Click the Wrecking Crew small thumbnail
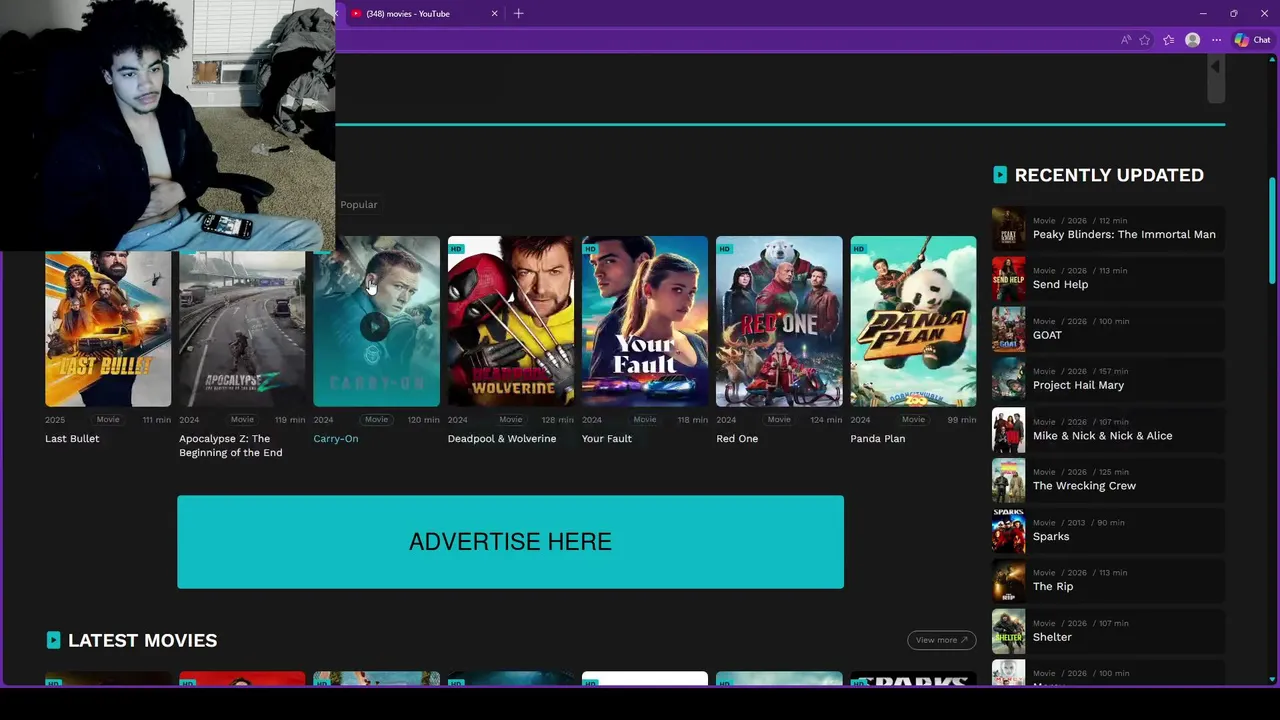 (x=1008, y=480)
